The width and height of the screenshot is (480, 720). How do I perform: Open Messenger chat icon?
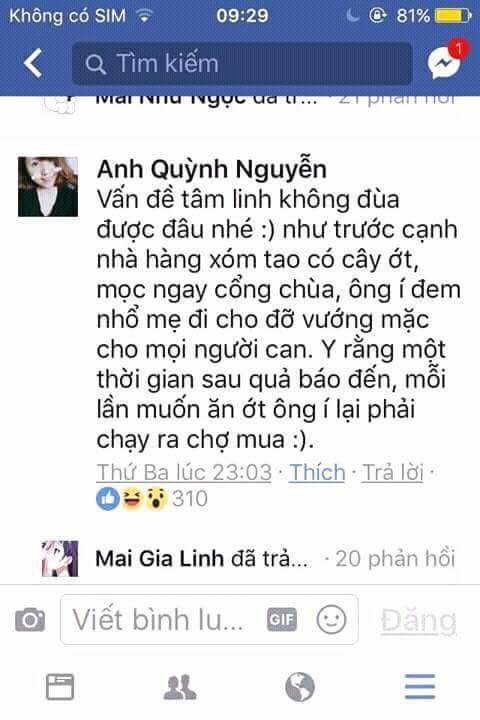(446, 61)
